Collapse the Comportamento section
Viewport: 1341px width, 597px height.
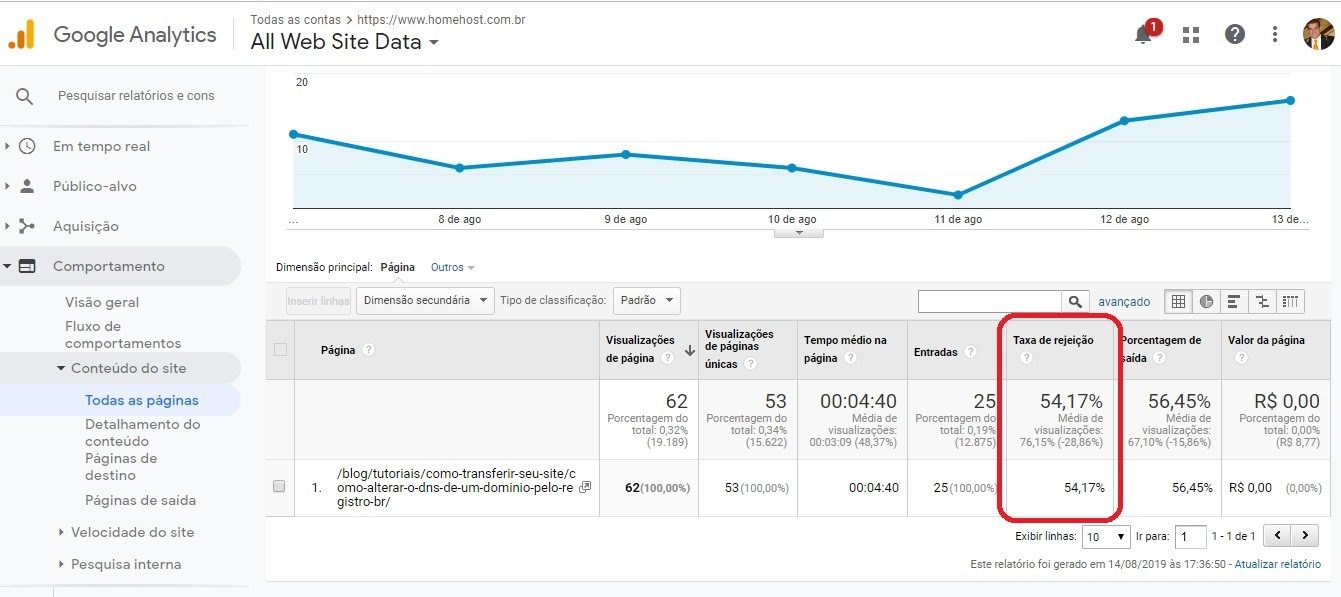7,266
